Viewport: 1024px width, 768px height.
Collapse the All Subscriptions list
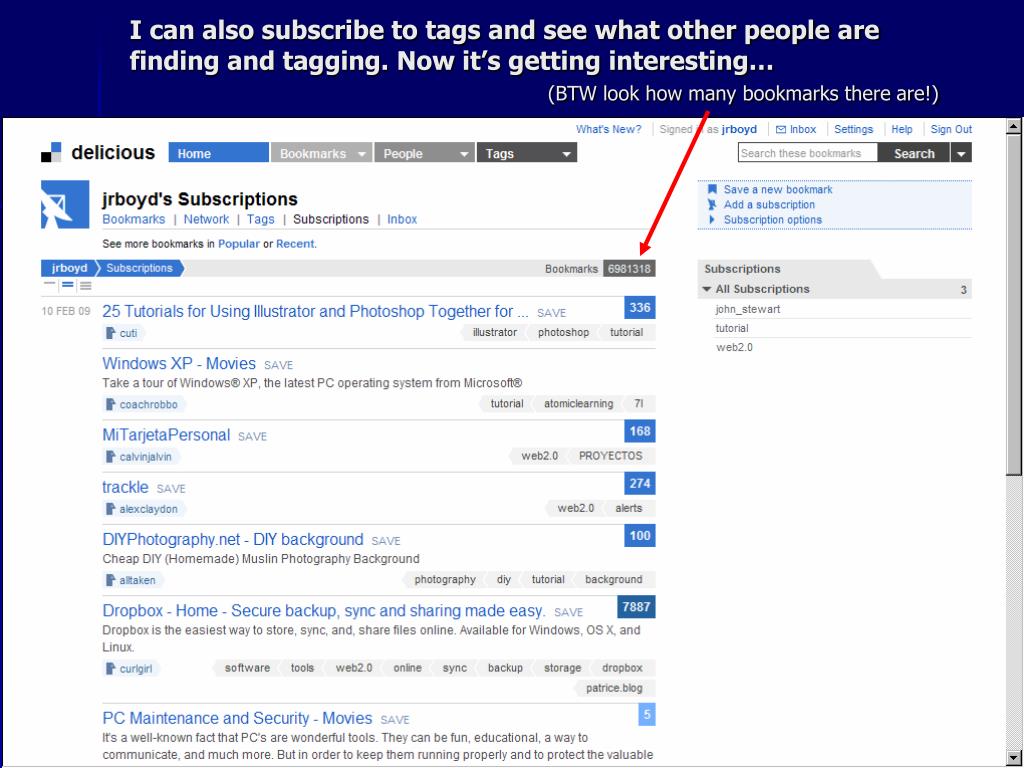tap(707, 289)
